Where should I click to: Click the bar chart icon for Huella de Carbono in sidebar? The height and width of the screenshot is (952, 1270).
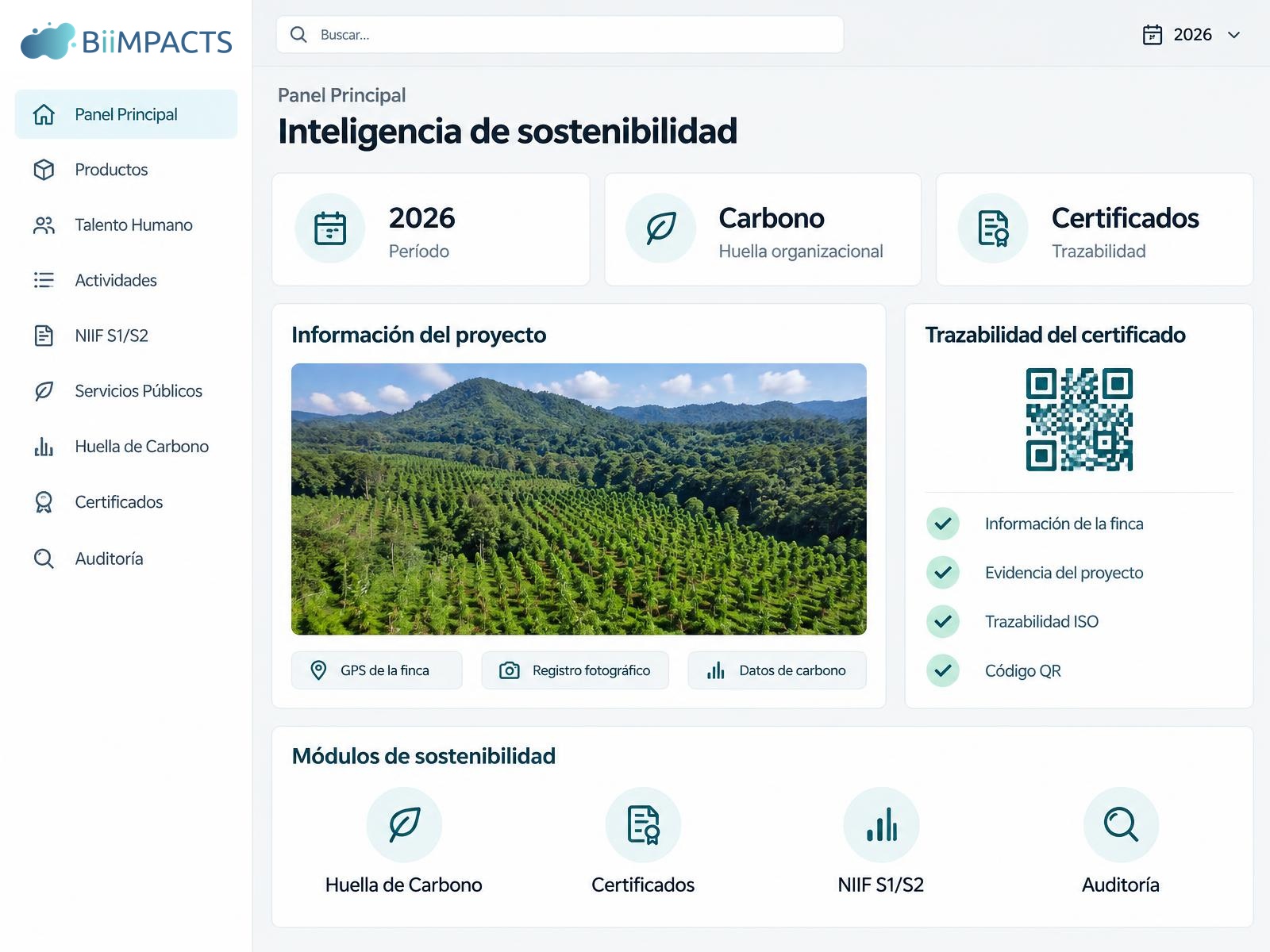pyautogui.click(x=44, y=447)
